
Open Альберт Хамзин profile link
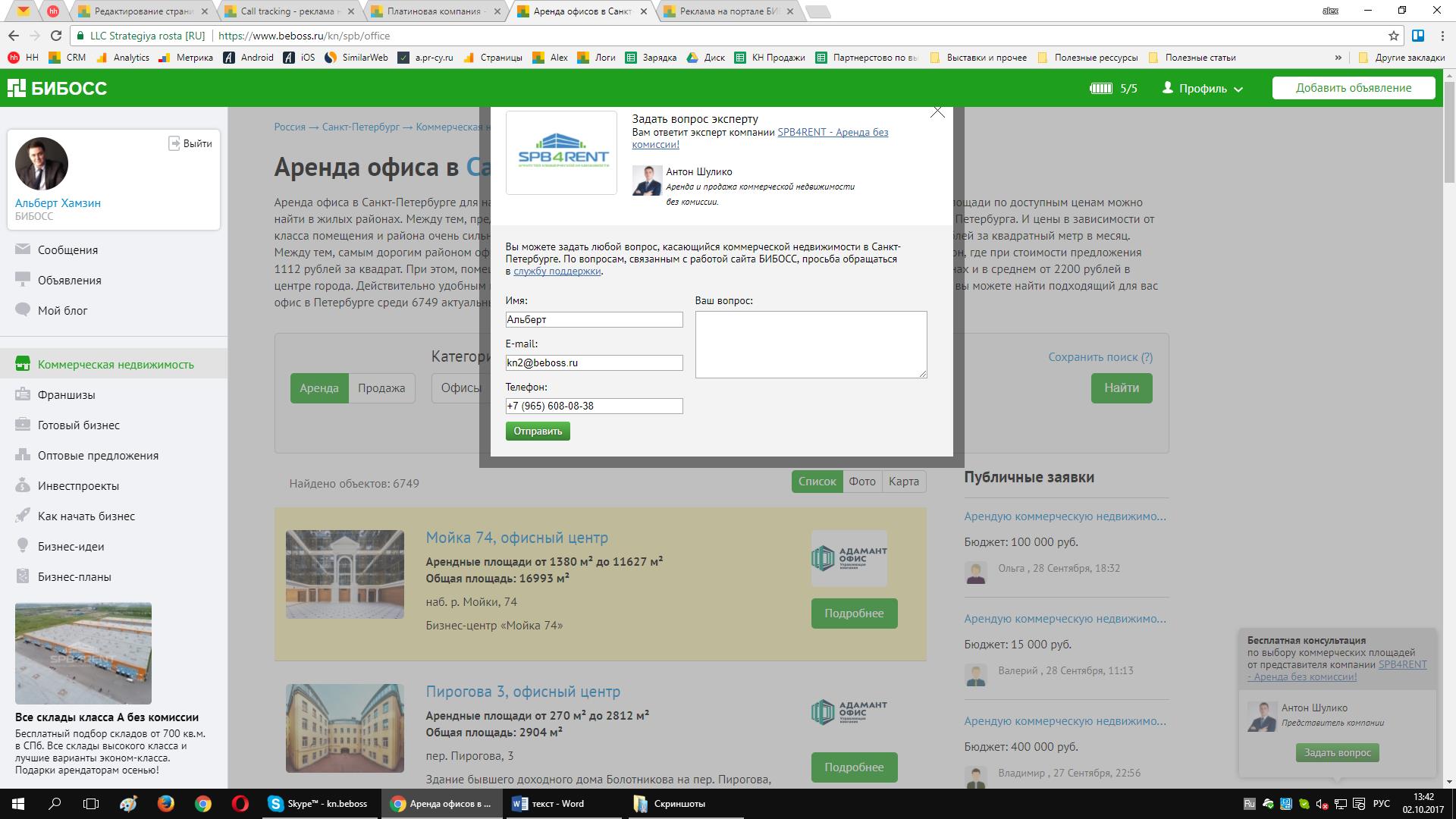pos(58,203)
